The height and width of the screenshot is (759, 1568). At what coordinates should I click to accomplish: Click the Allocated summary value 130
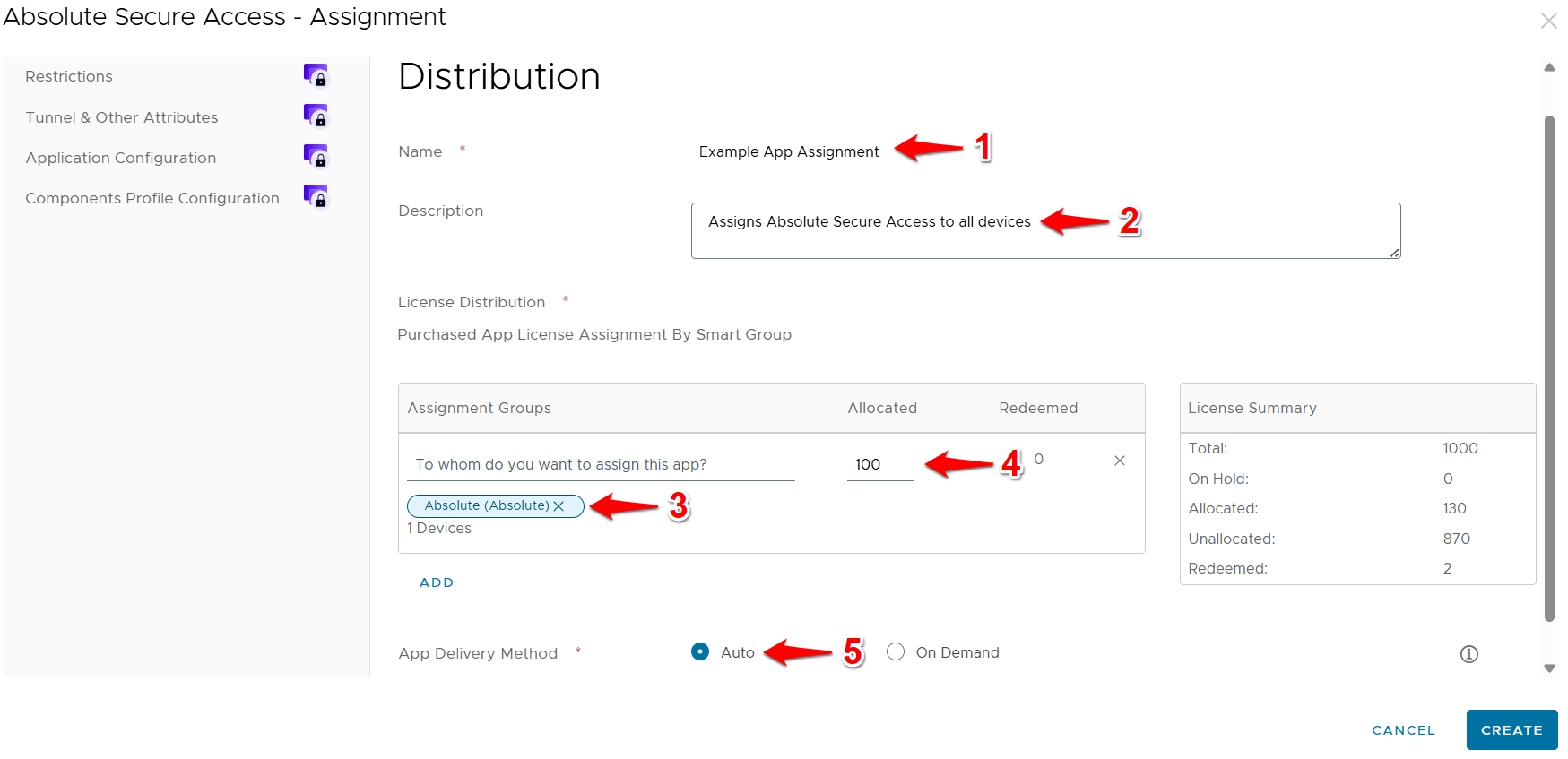point(1454,508)
